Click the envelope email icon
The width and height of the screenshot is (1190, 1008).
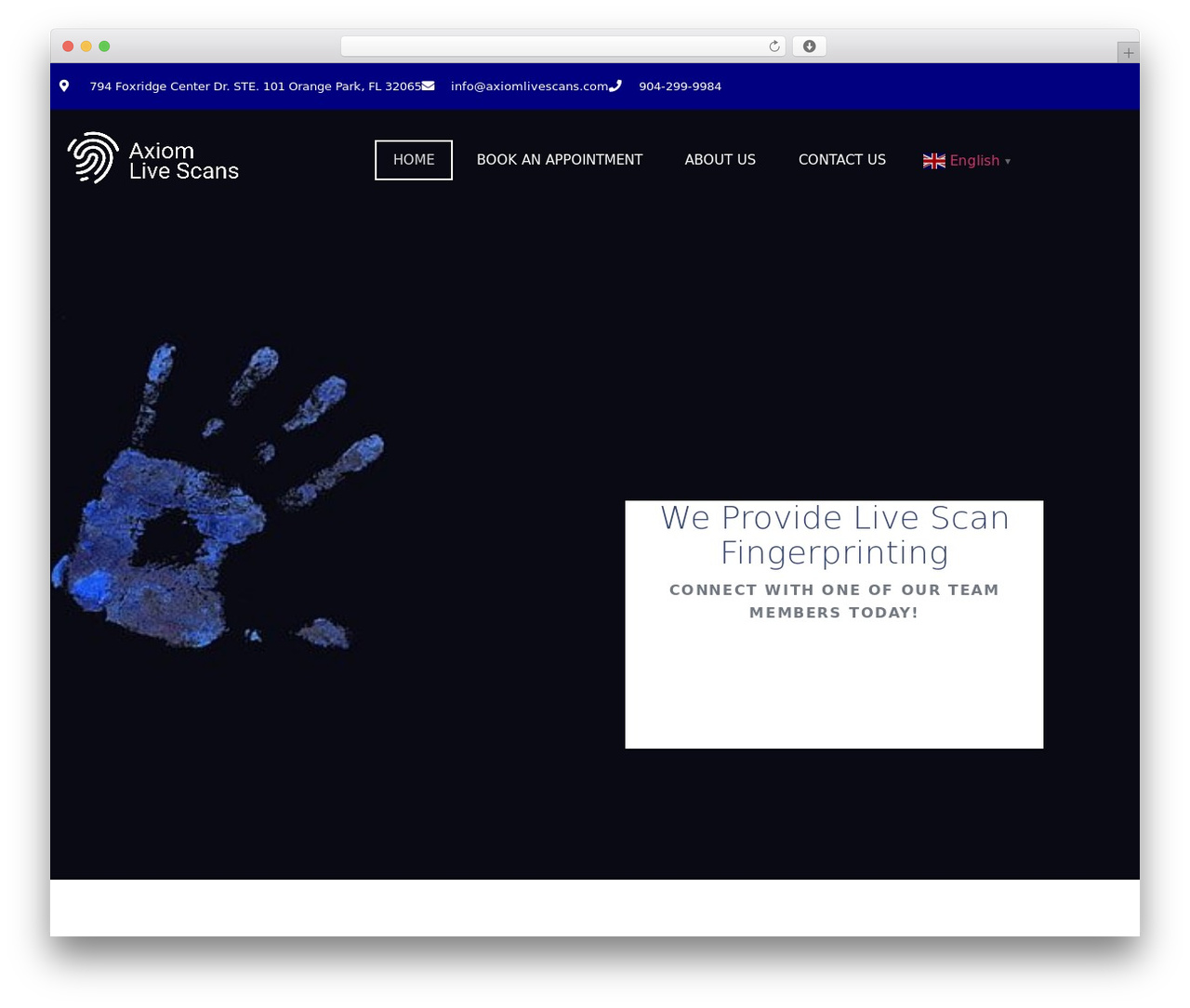pos(428,86)
